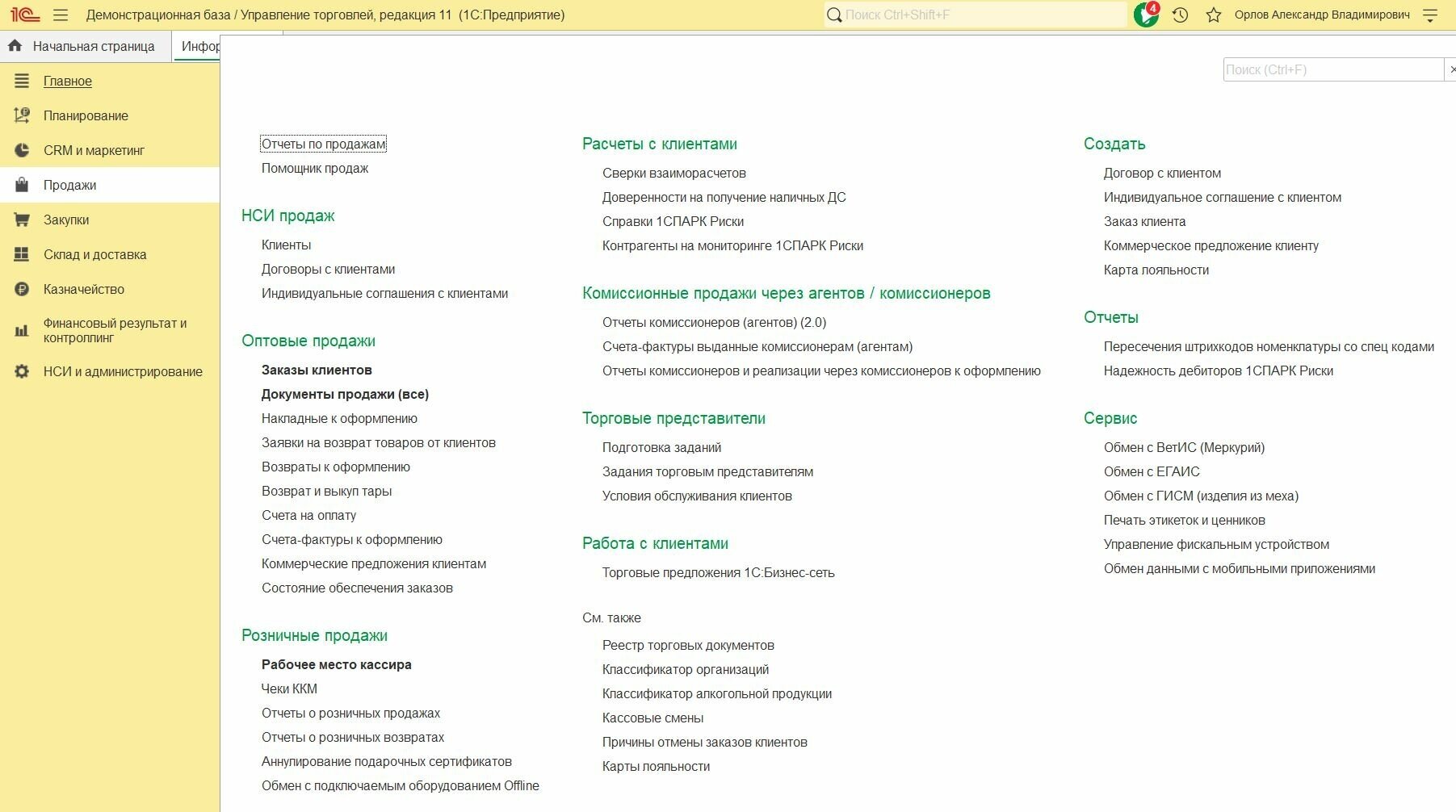Open the main hamburger menu

point(61,15)
